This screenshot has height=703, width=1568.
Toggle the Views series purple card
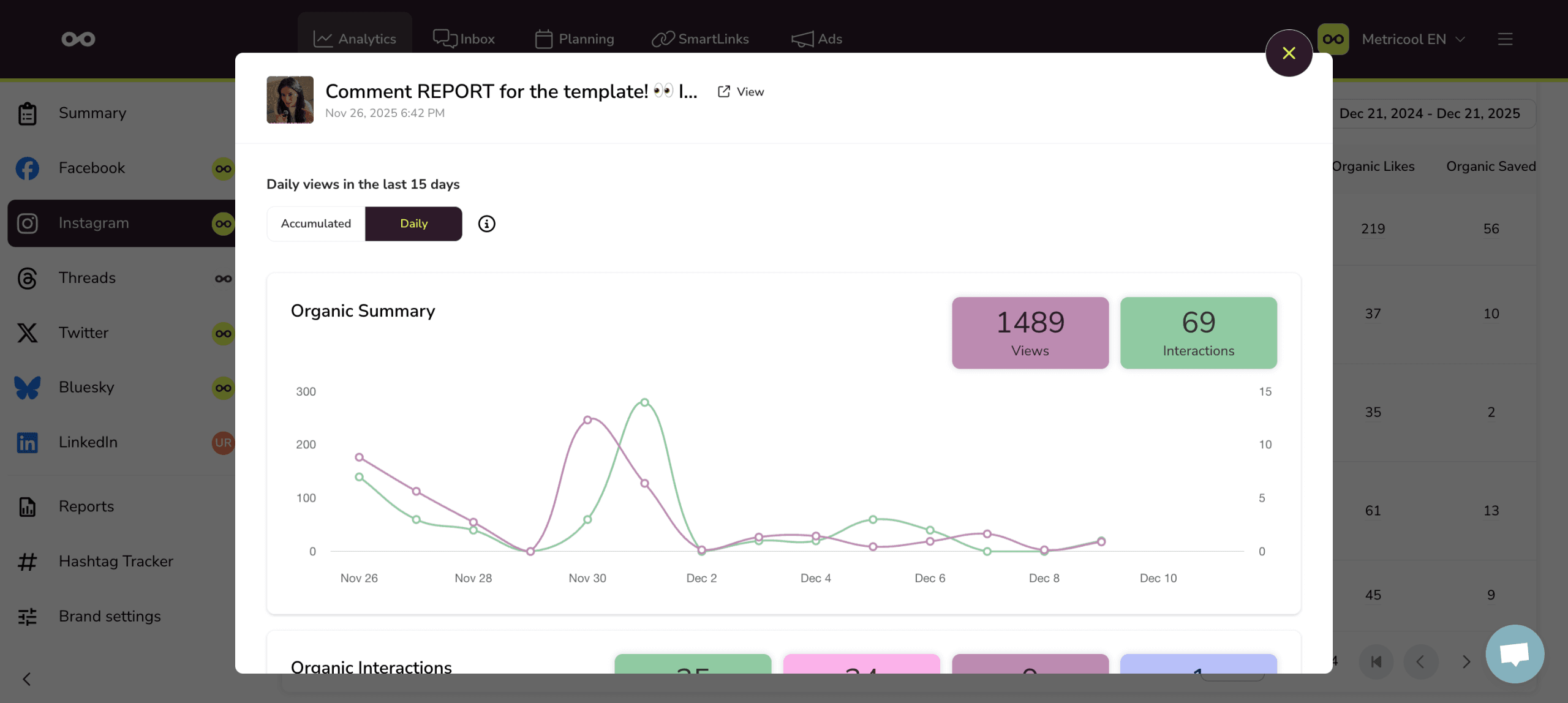[1030, 333]
